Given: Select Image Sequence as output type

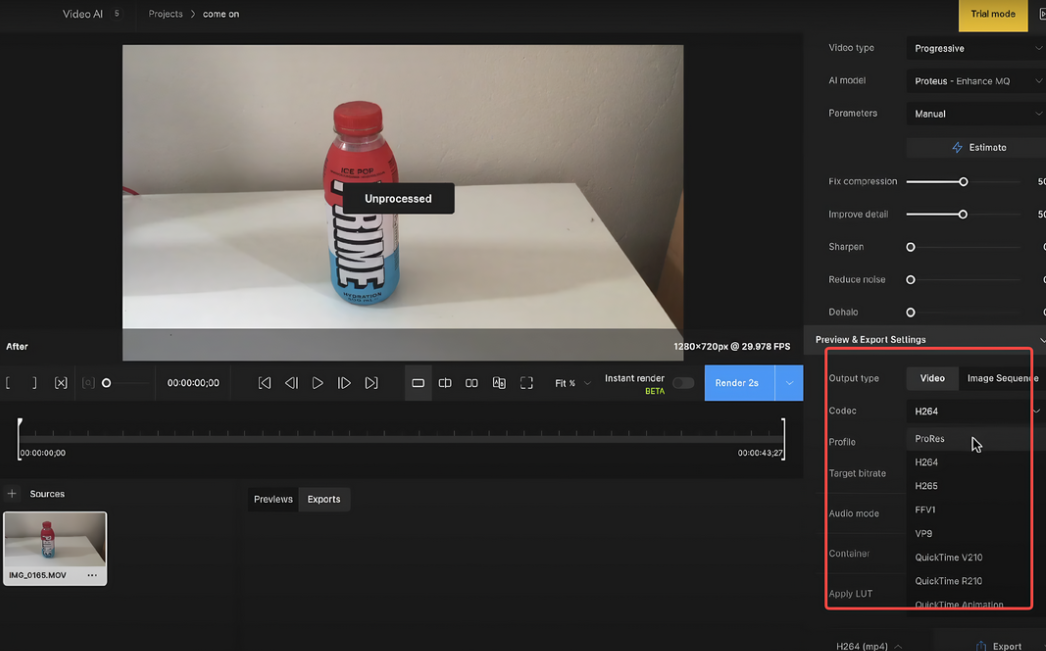Looking at the screenshot, I should (1001, 378).
